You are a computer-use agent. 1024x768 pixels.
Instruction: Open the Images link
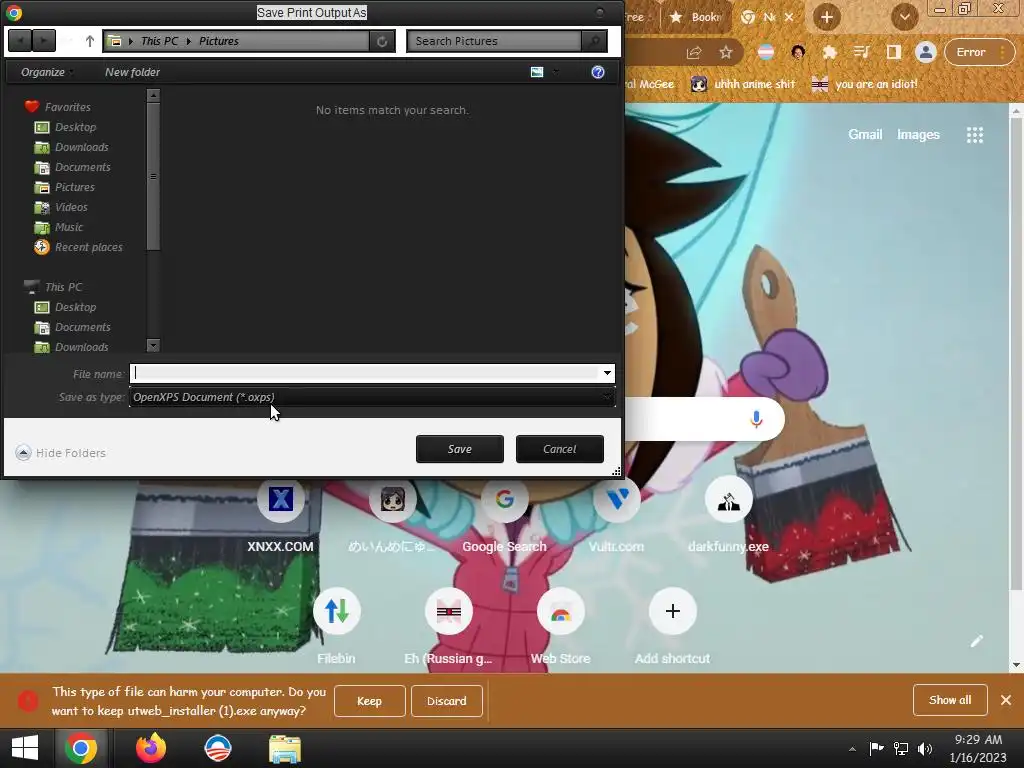(918, 135)
